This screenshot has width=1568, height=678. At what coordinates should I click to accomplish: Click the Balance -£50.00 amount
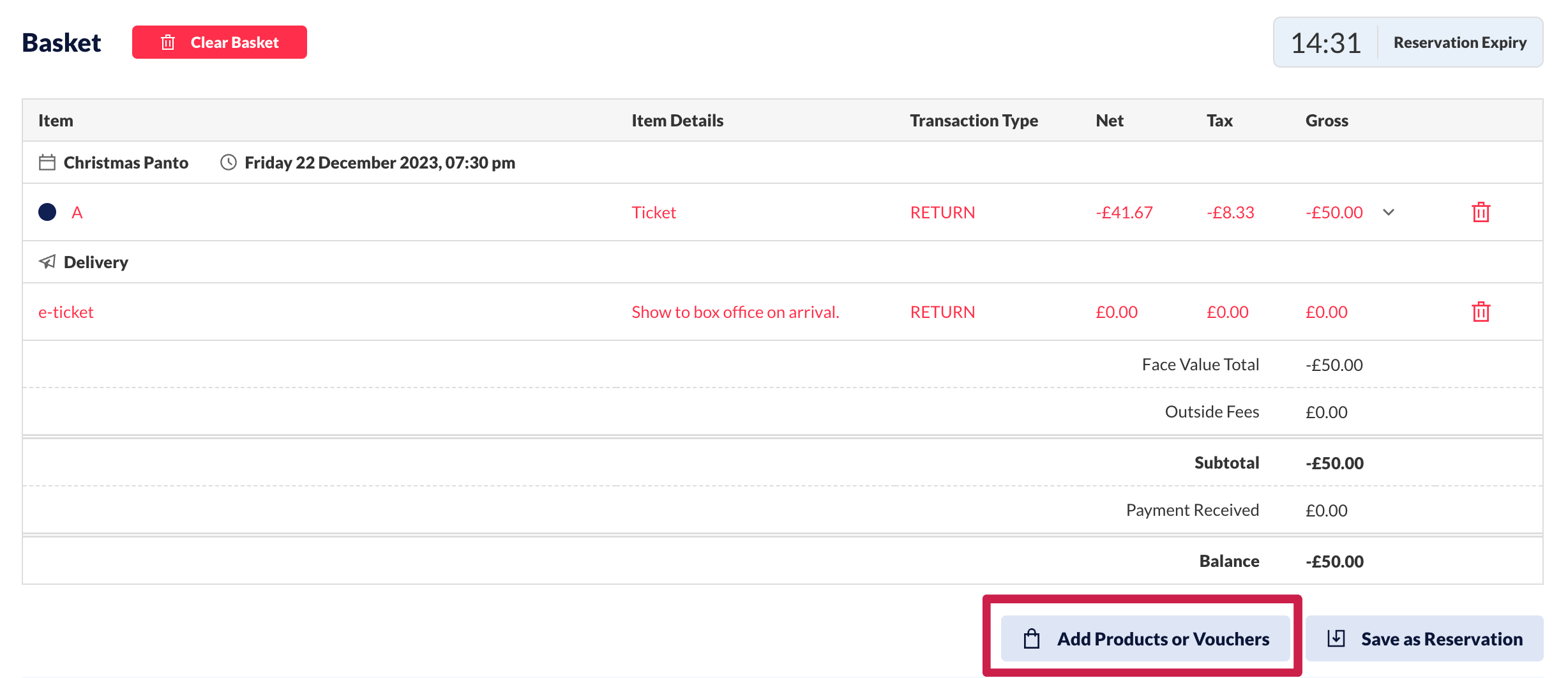tap(1334, 562)
